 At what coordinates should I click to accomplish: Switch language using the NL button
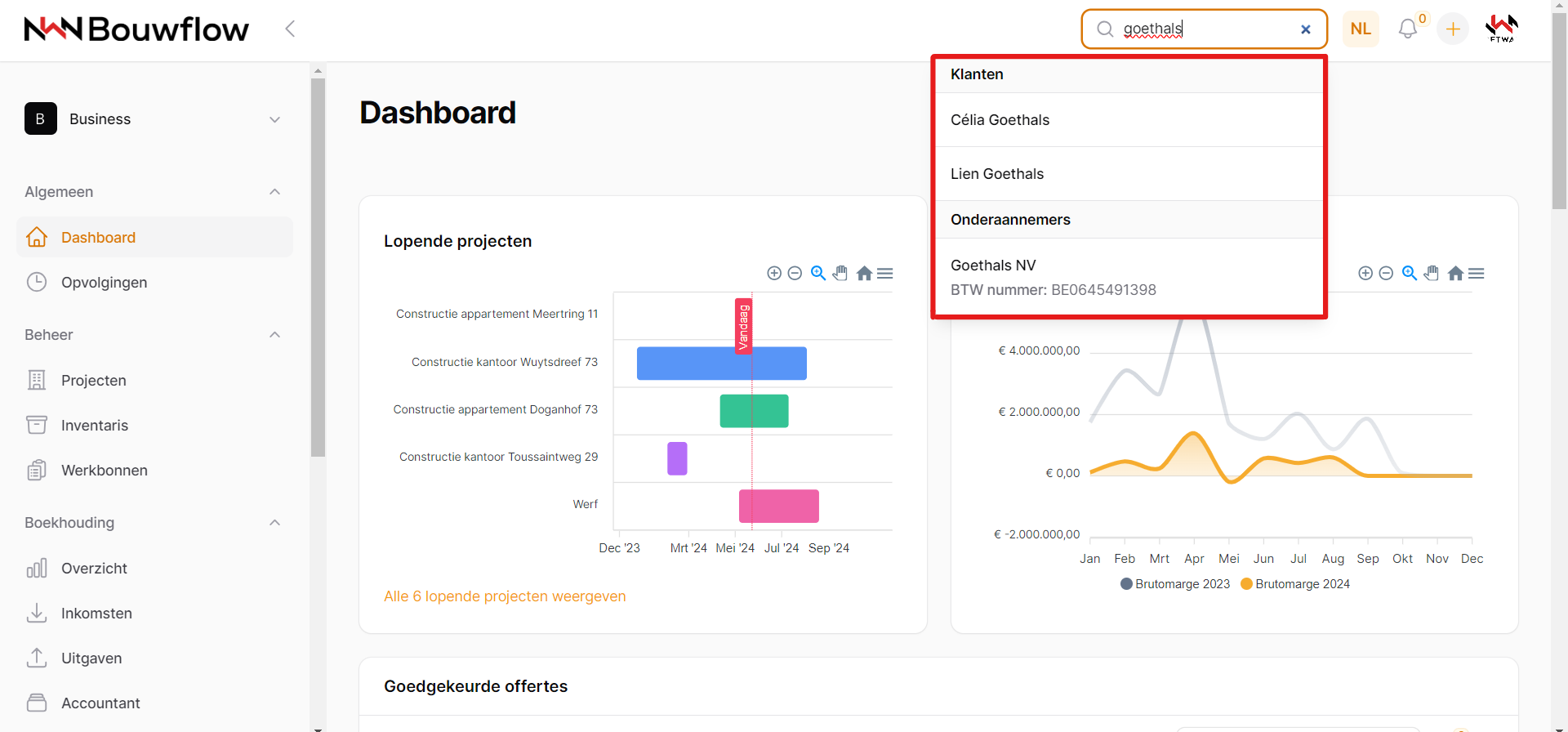(1361, 29)
